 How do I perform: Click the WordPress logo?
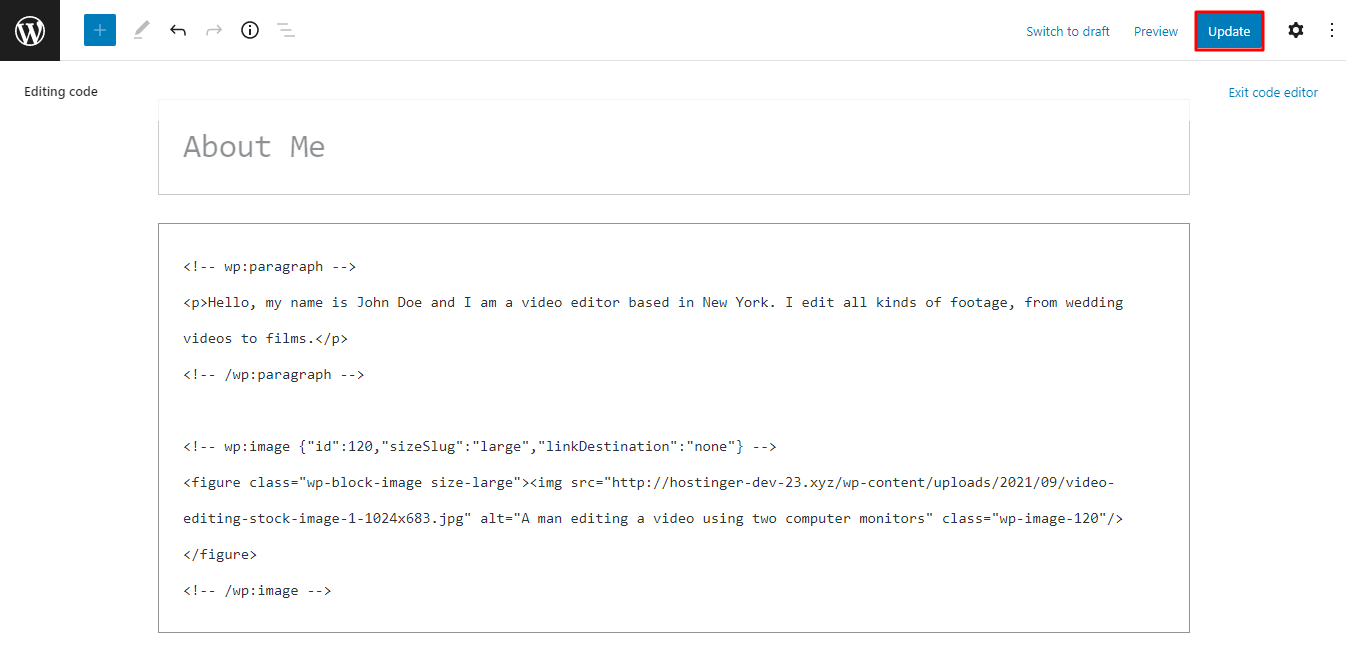coord(29,30)
